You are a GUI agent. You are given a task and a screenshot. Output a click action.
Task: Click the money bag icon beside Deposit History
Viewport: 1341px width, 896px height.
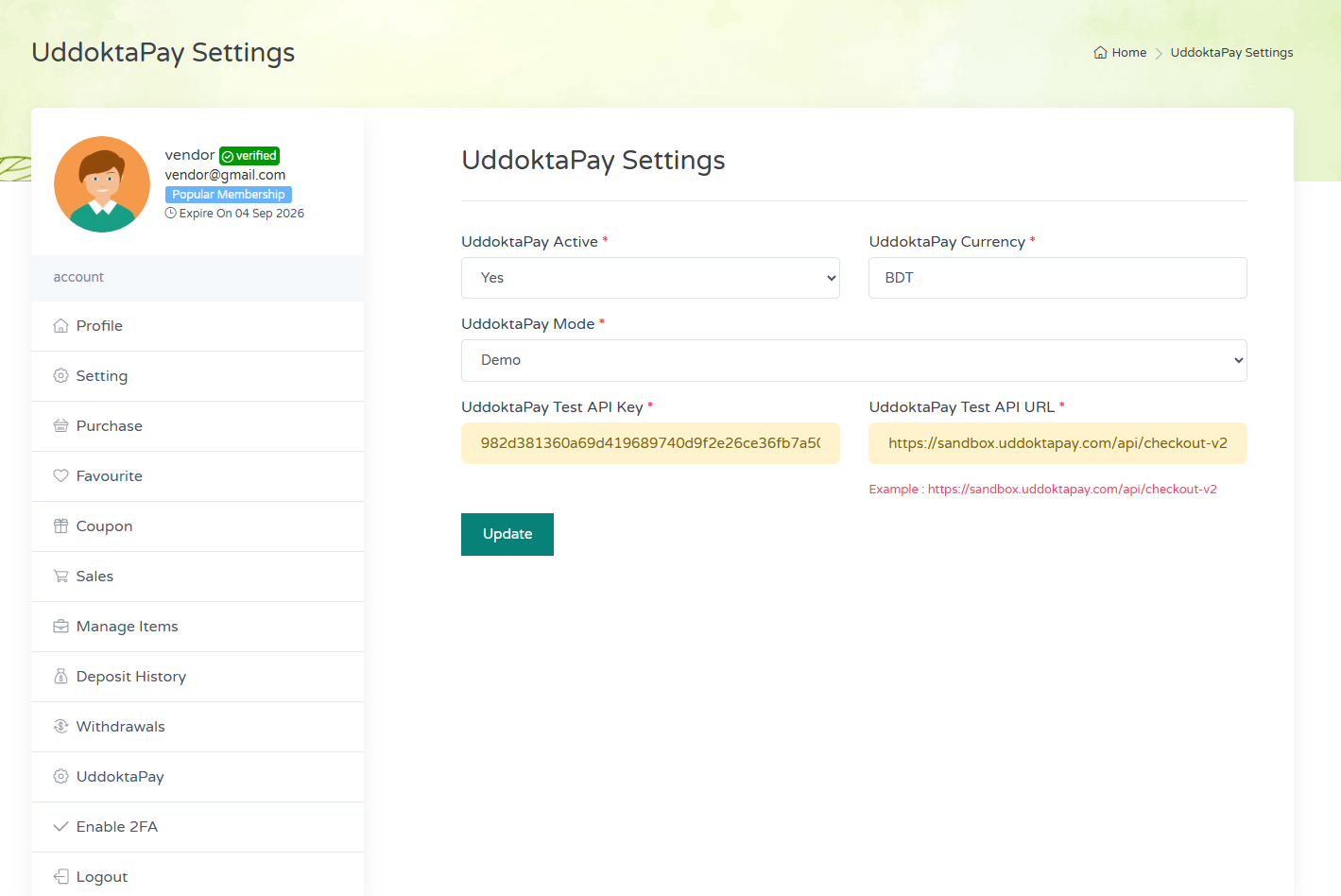pyautogui.click(x=60, y=676)
